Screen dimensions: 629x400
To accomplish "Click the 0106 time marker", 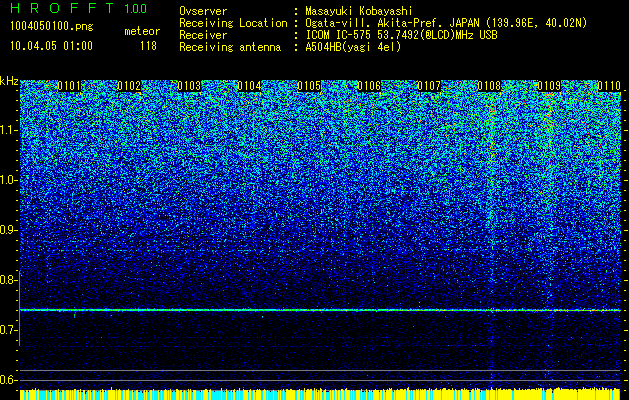I will coord(369,86).
